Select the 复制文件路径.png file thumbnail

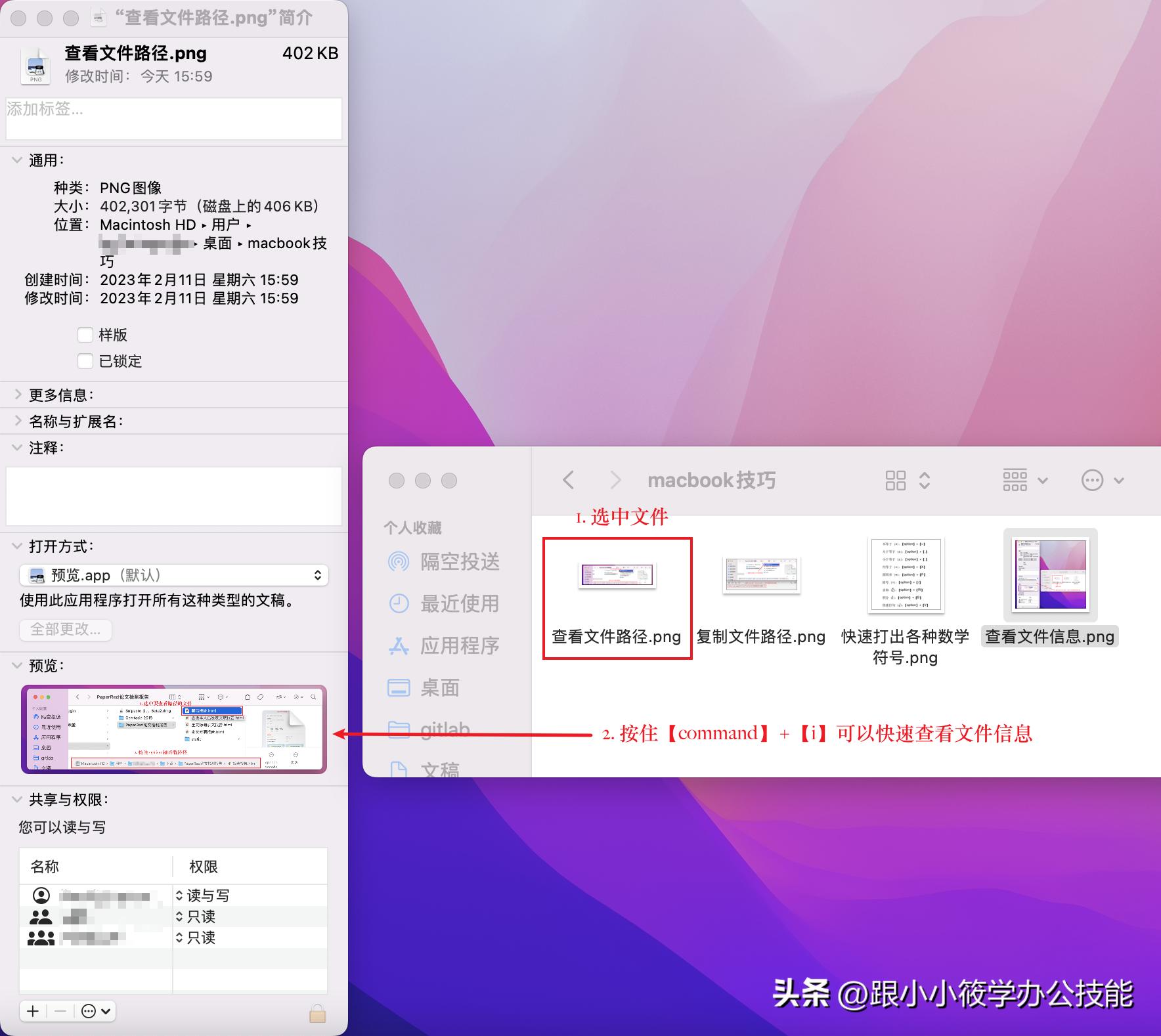pyautogui.click(x=762, y=576)
